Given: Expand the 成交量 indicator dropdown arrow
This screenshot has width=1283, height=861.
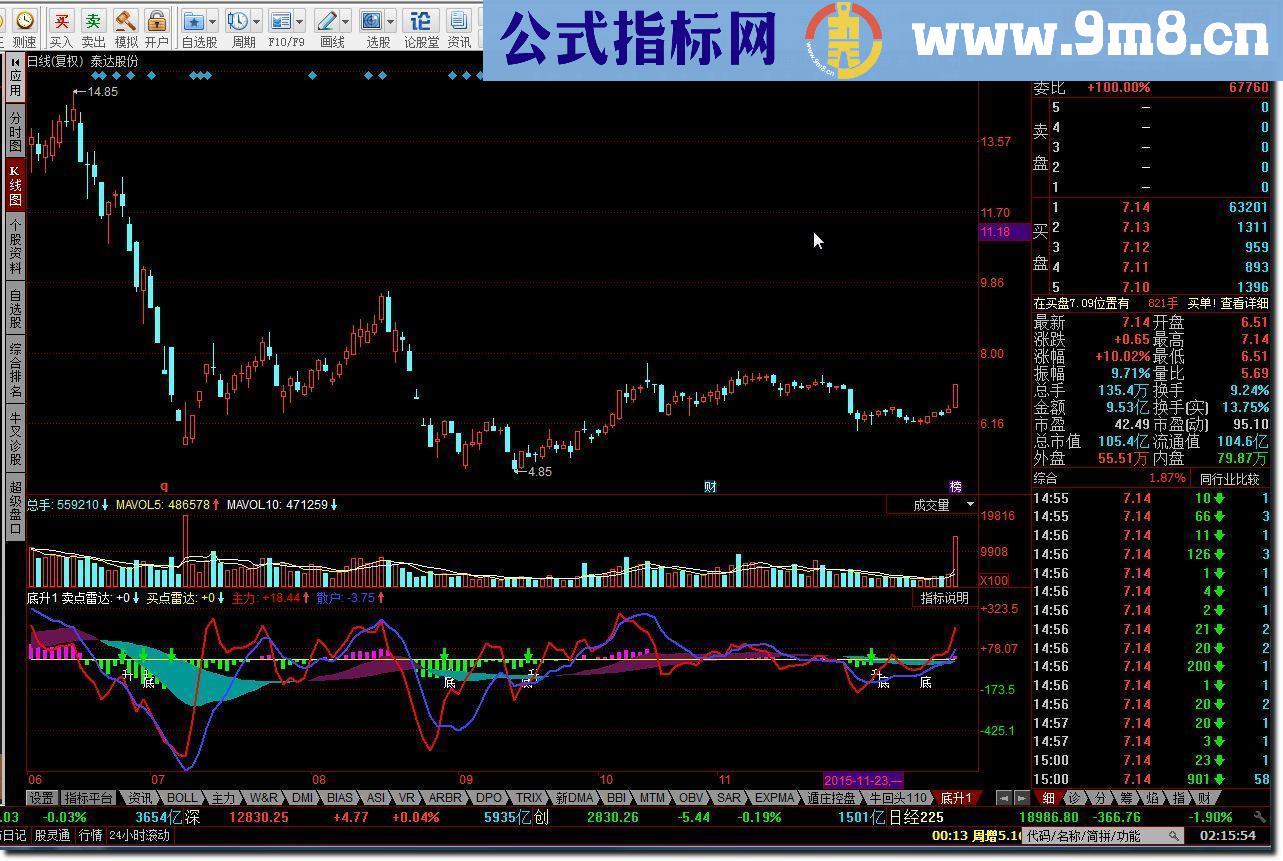Looking at the screenshot, I should coord(968,505).
